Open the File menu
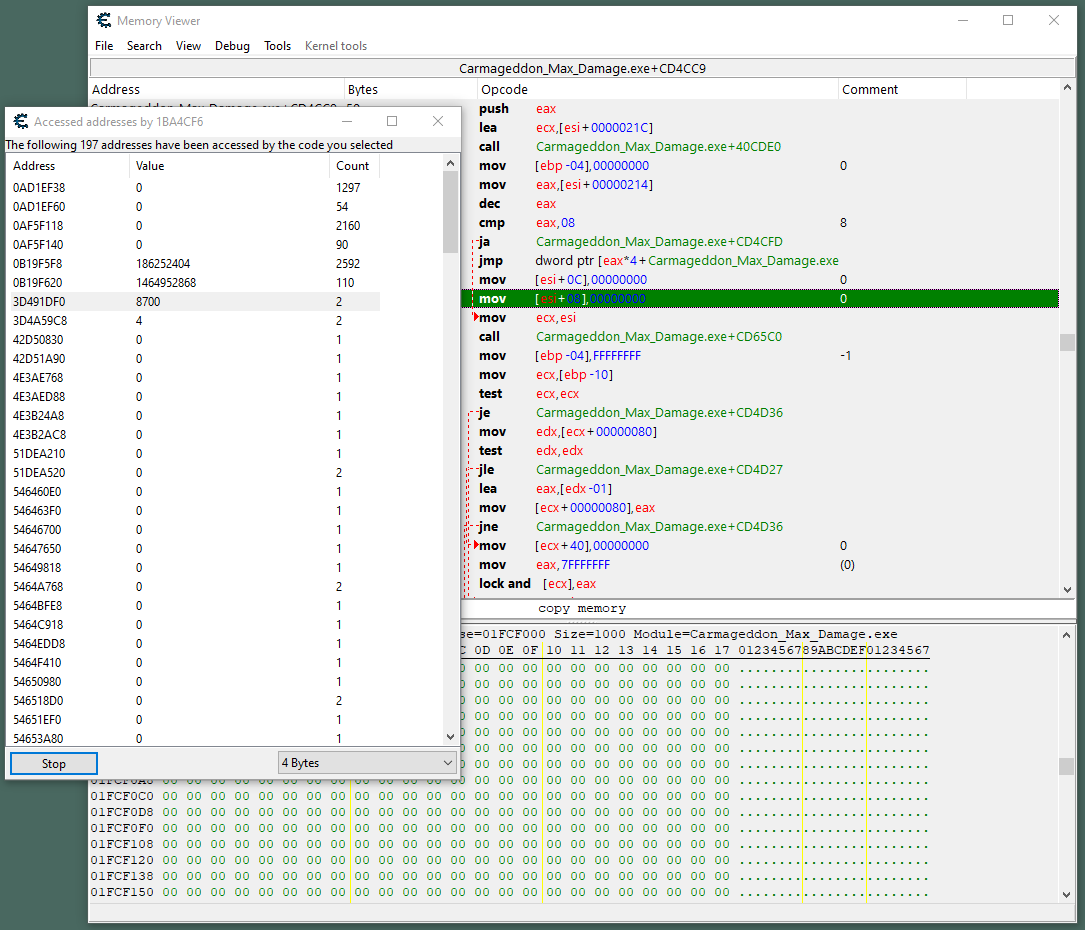Viewport: 1085px width, 930px height. click(104, 46)
